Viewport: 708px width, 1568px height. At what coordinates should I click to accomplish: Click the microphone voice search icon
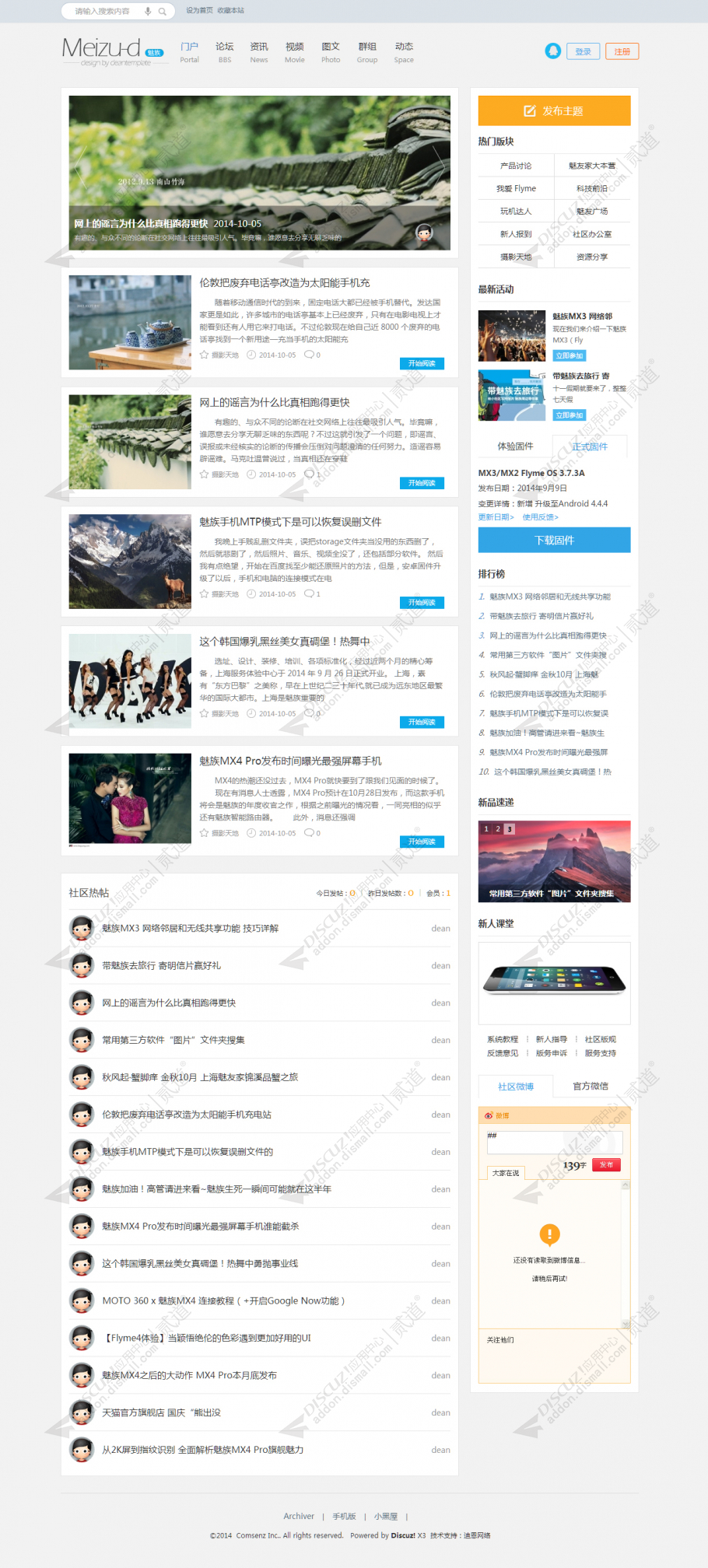click(148, 12)
